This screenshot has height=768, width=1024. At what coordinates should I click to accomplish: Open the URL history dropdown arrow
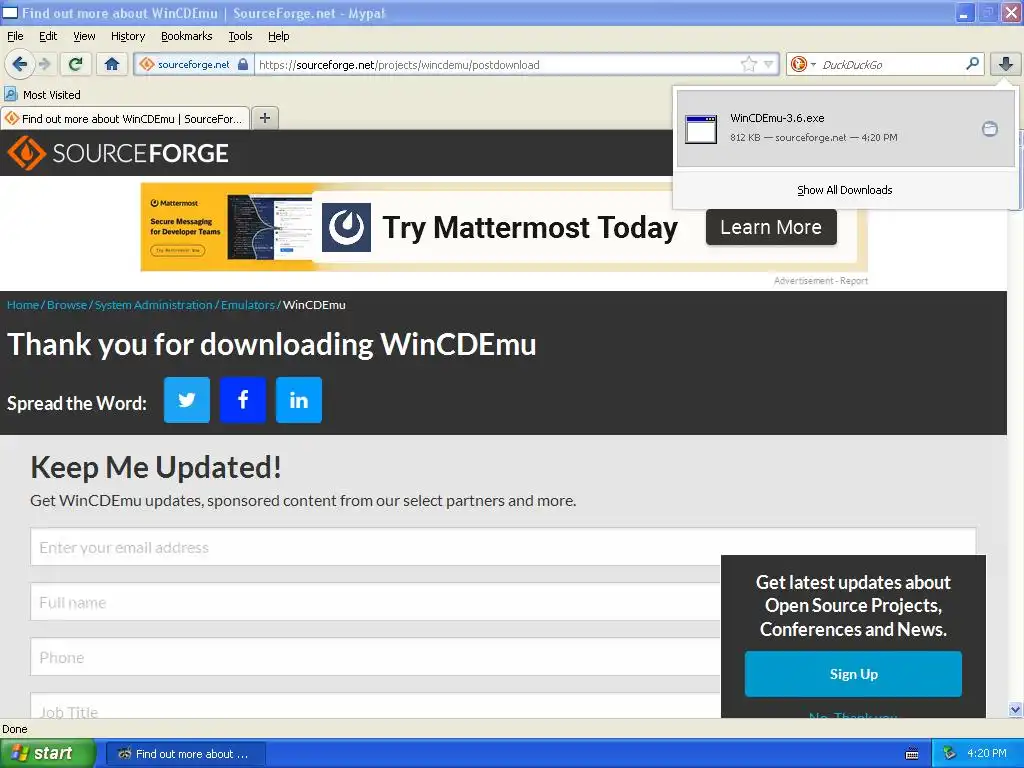pos(769,64)
